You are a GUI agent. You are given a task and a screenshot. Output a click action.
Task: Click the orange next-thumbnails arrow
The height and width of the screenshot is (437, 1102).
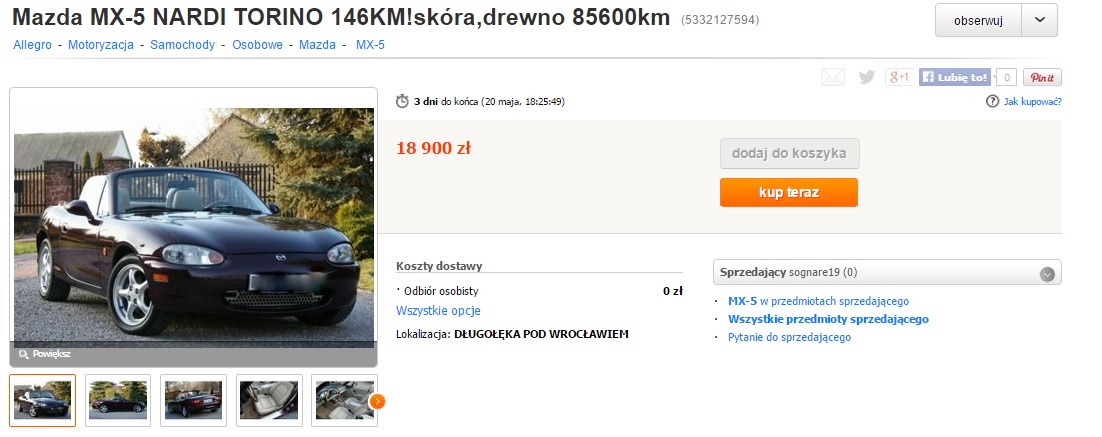[x=377, y=401]
